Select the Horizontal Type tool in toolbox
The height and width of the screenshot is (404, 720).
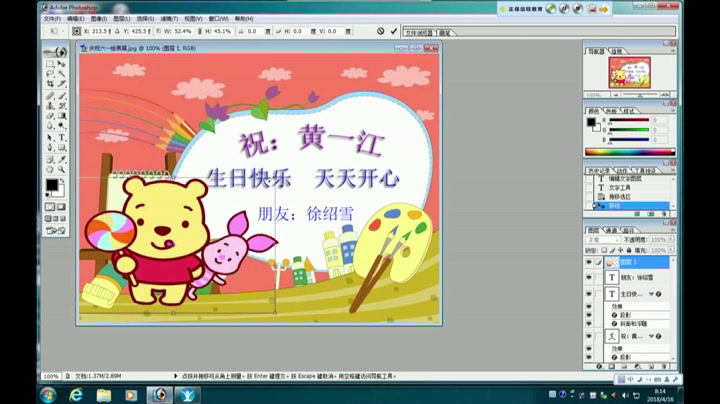(61, 136)
